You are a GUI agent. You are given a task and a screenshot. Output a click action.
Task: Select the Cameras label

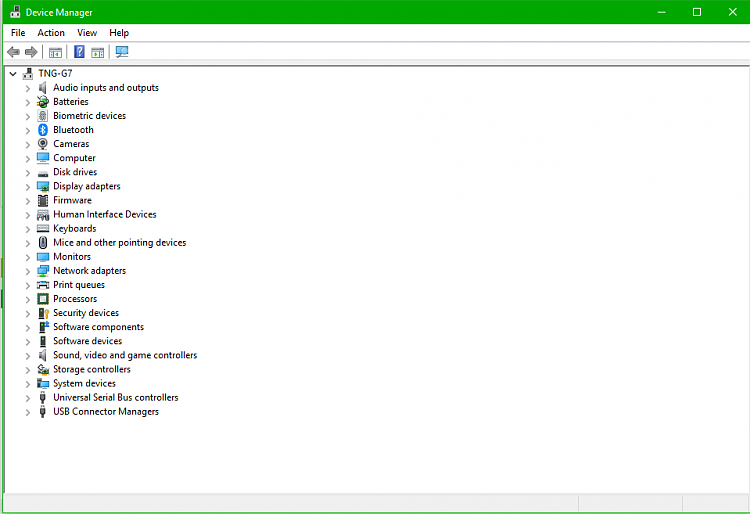[x=71, y=143]
